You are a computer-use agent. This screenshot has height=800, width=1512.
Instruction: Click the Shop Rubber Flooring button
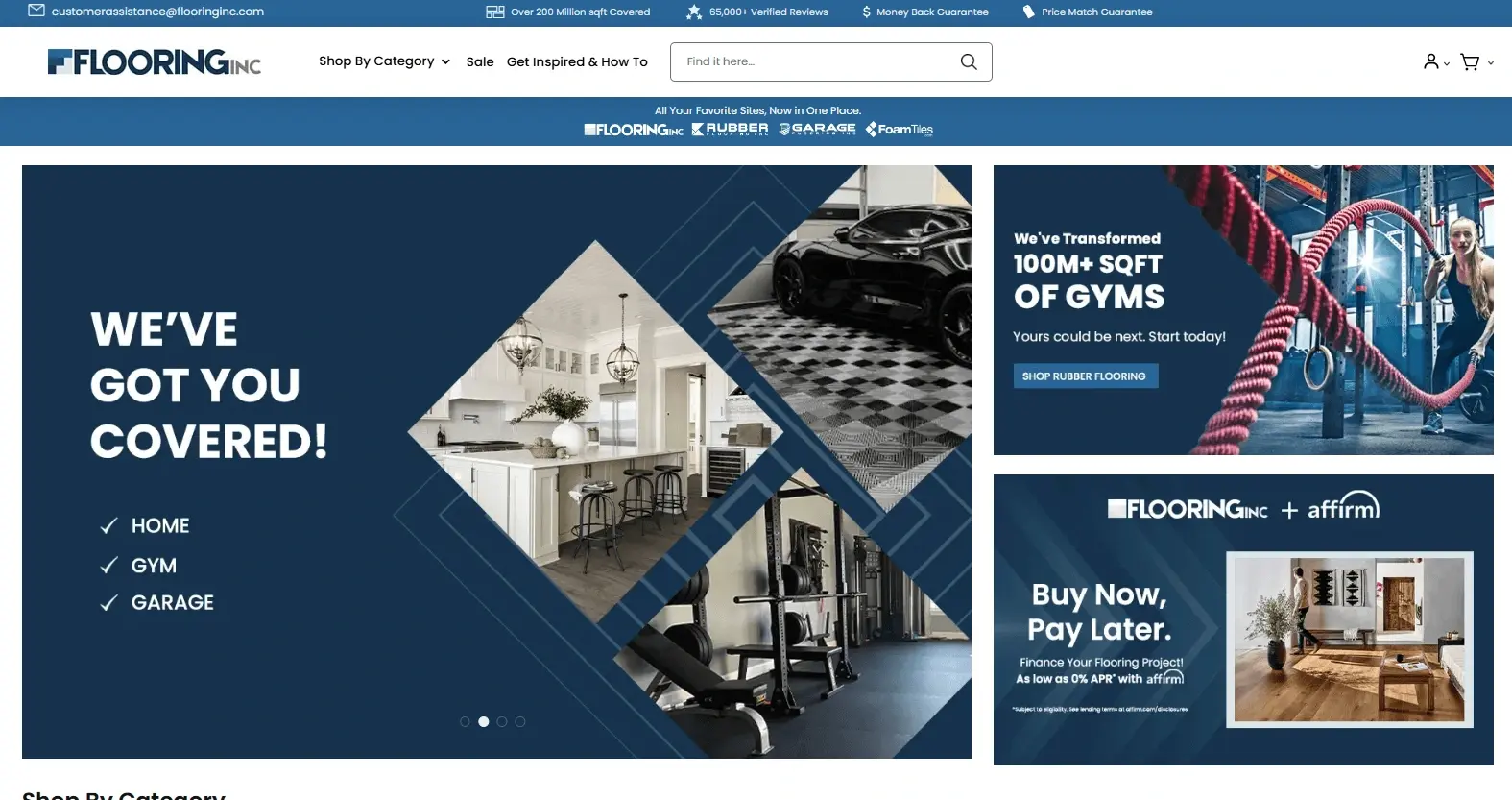pos(1085,376)
